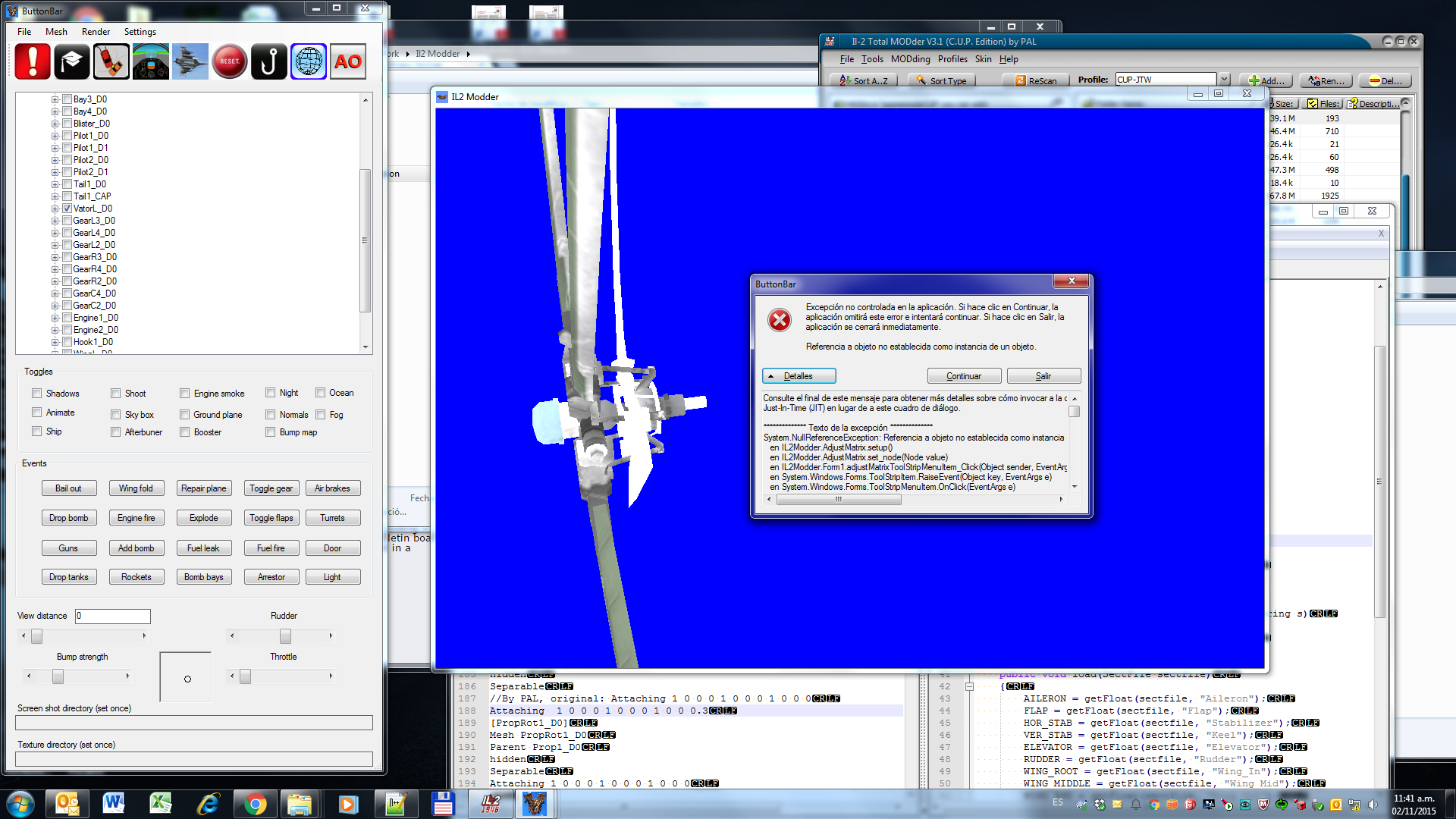Click the graduation cap icon
The width and height of the screenshot is (1456, 819).
coord(72,61)
